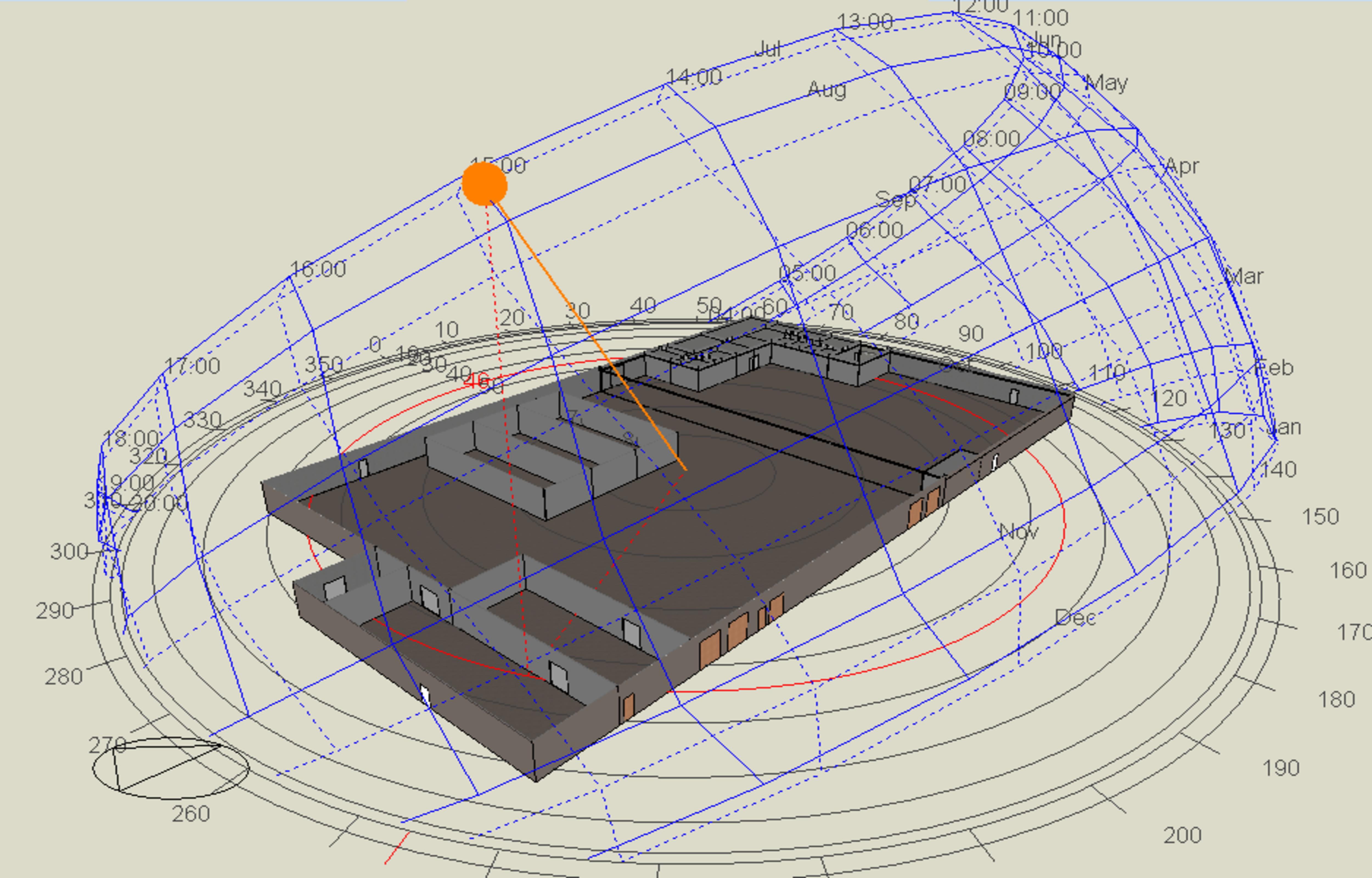This screenshot has width=1372, height=878.
Task: Click the 18:00 hour label
Action: [x=131, y=438]
